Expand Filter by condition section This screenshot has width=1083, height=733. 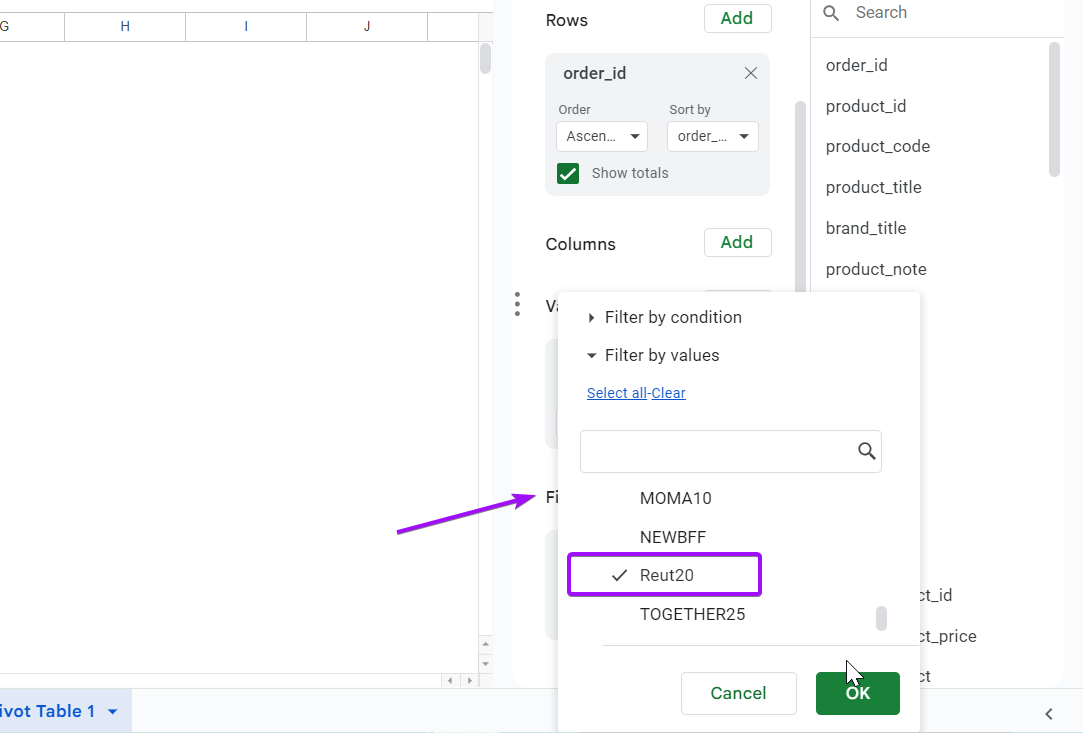click(664, 317)
